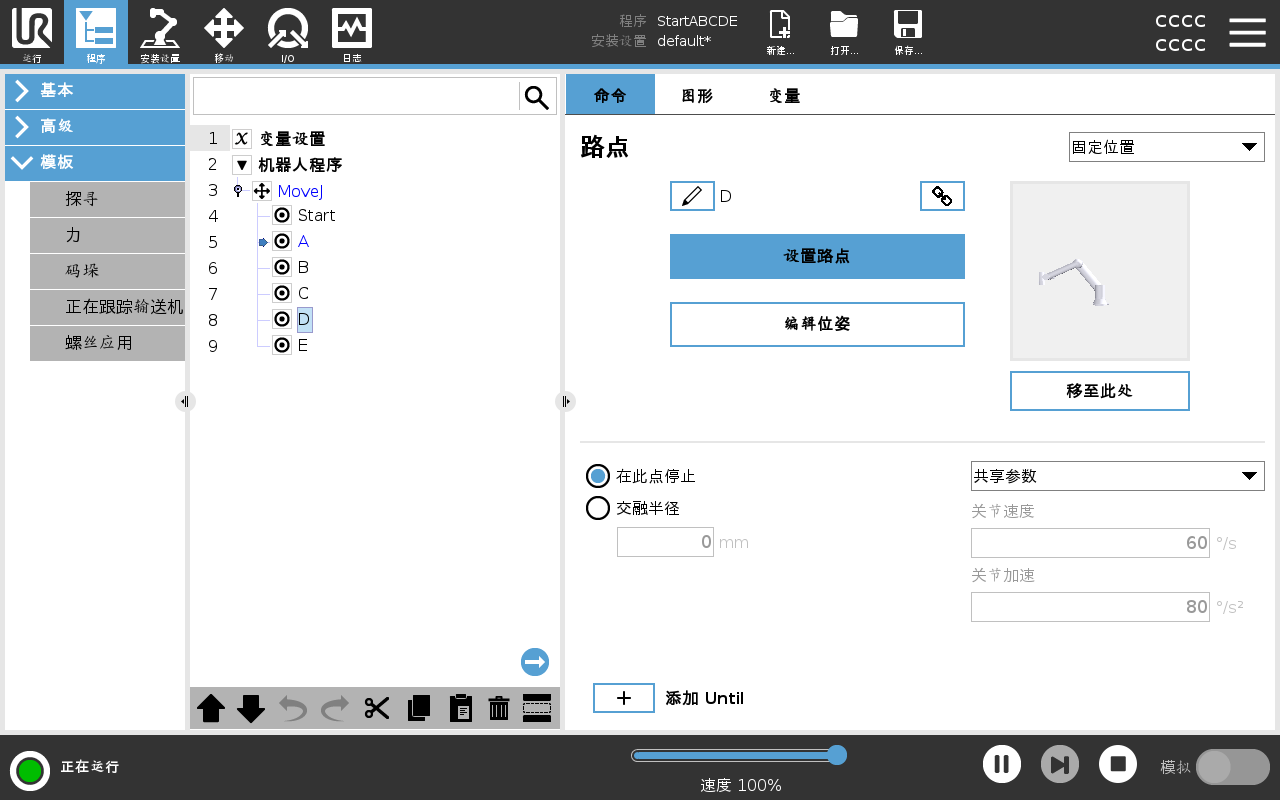Image resolution: width=1280 pixels, height=800 pixels.
Task: Click the pencil rename waypoint icon
Action: click(x=692, y=196)
